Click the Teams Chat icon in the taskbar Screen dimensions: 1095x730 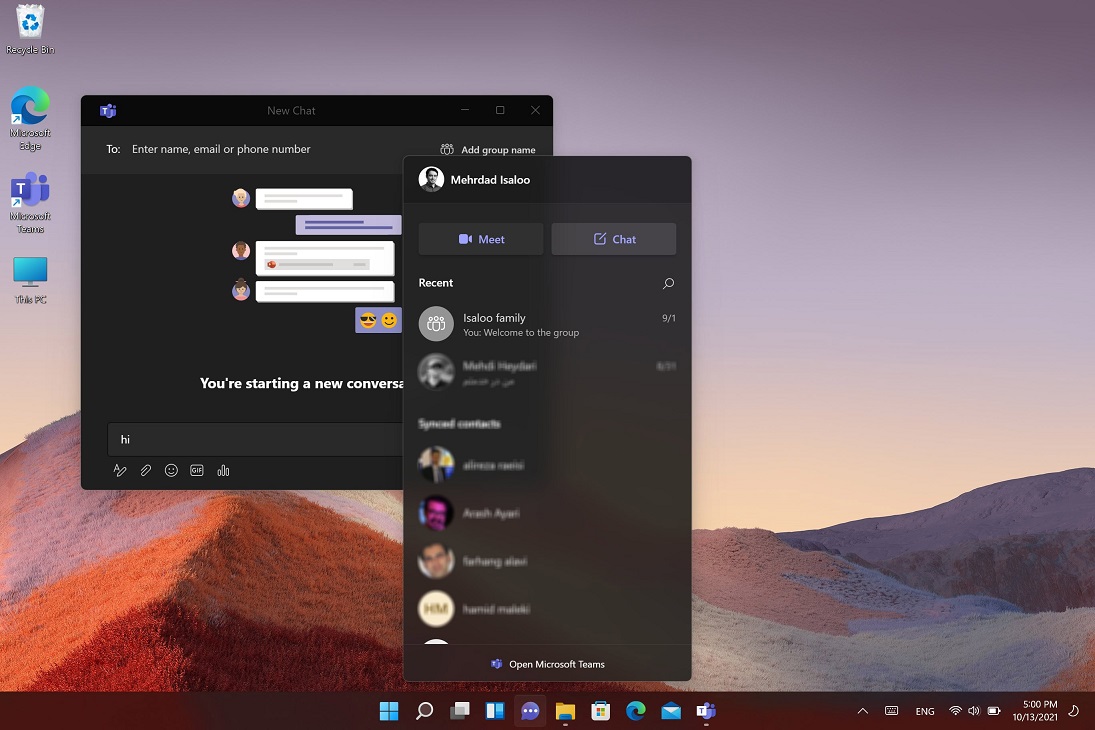coord(530,711)
